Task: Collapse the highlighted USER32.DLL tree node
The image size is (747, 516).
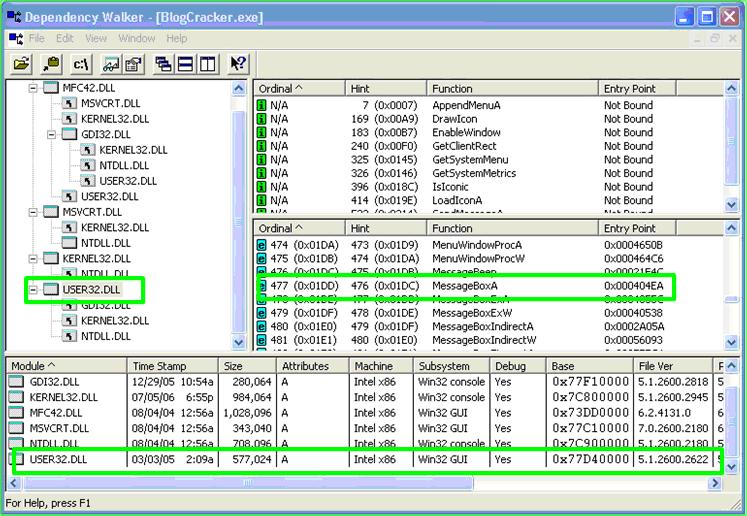Action: coord(33,290)
